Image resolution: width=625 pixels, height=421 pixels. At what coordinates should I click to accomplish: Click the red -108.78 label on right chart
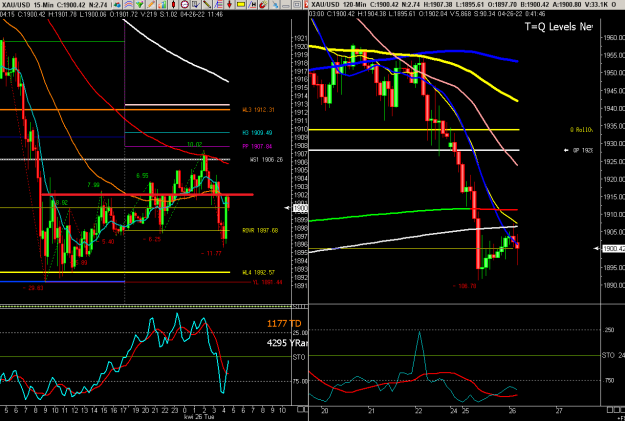point(464,286)
